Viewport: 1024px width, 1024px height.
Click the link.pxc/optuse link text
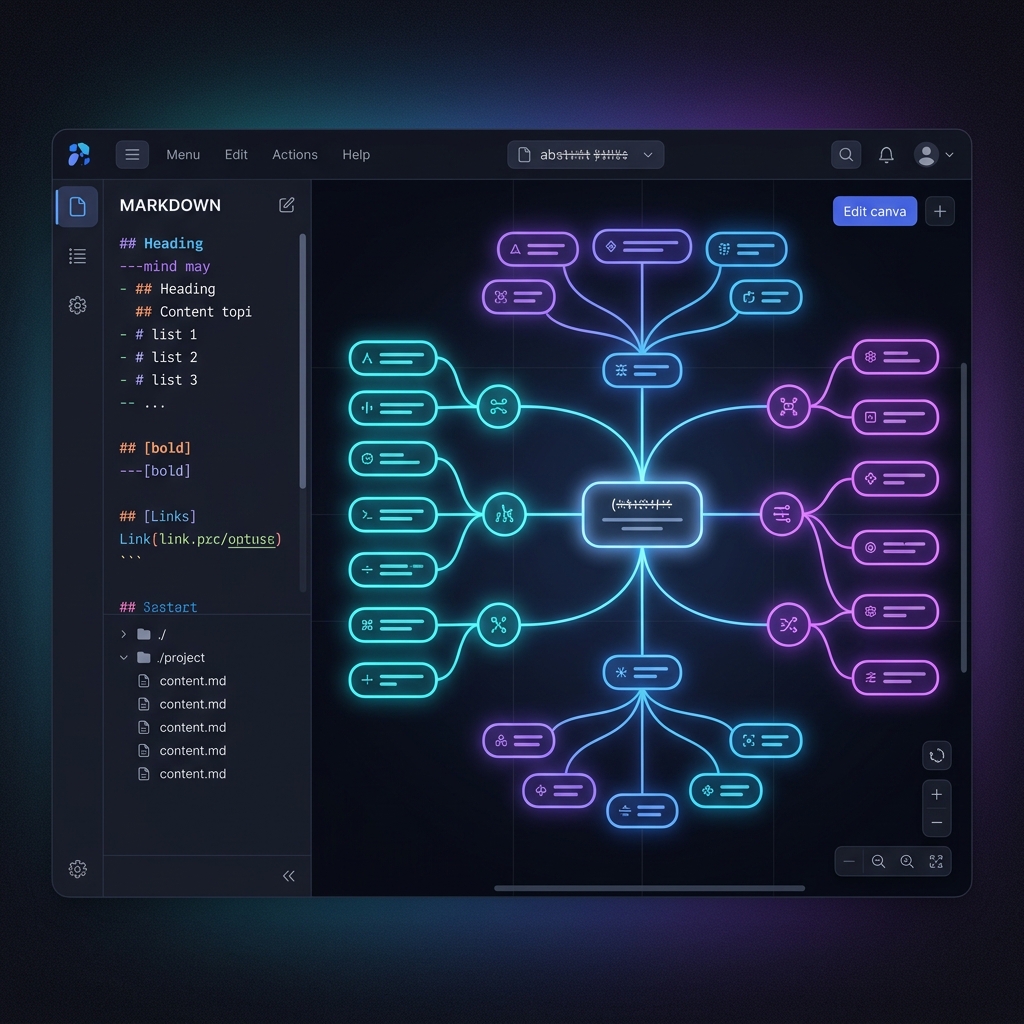pyautogui.click(x=217, y=539)
